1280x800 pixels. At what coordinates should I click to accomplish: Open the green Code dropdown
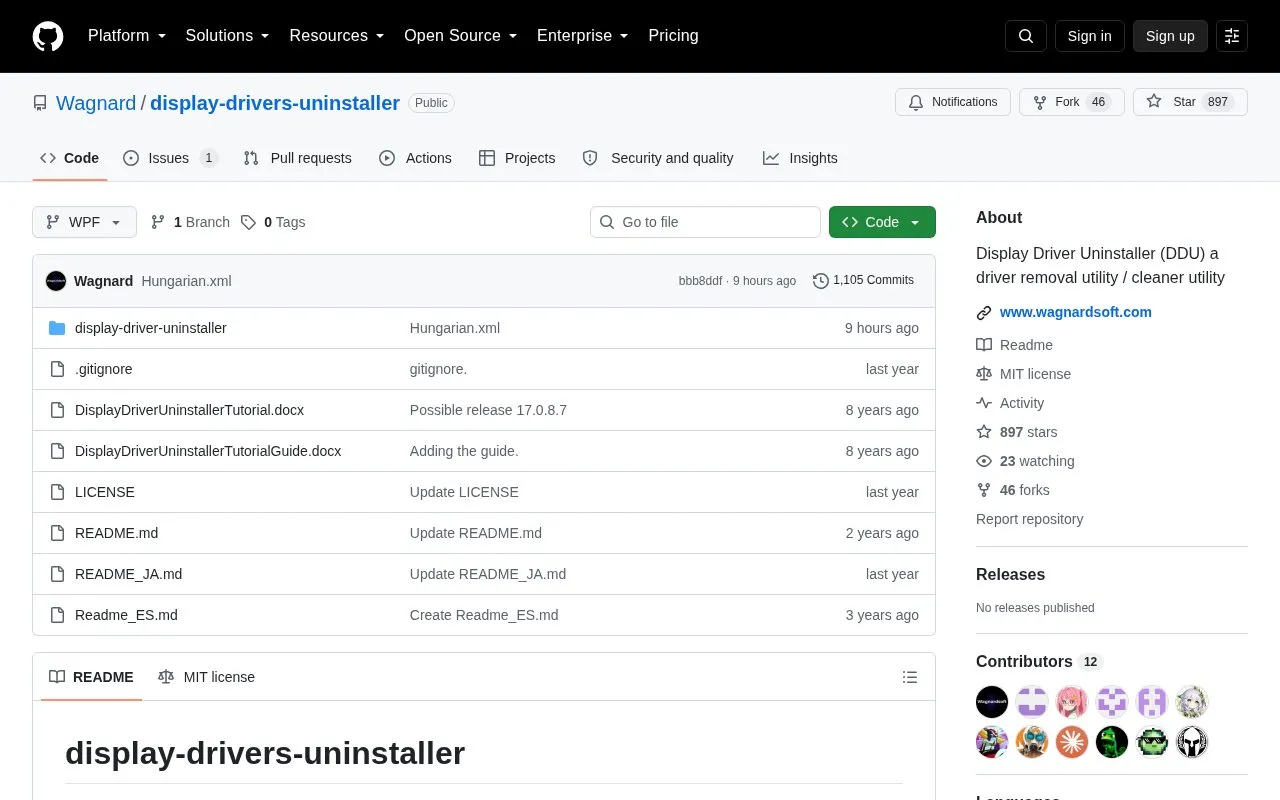(x=882, y=222)
